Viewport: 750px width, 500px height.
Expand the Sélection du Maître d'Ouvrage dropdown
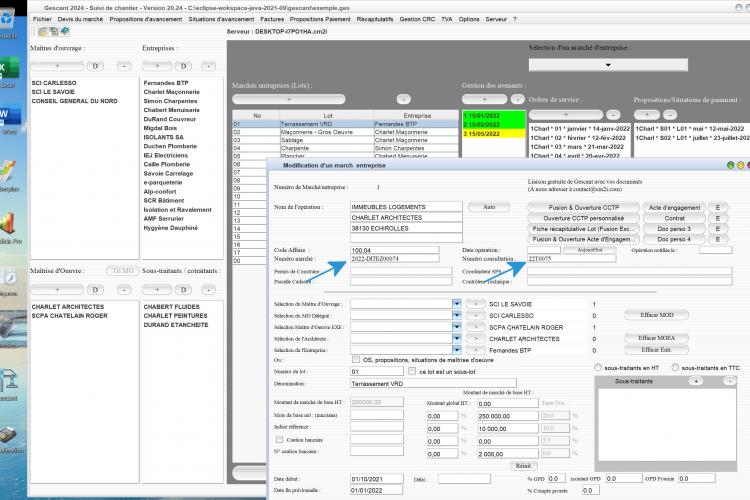tap(456, 304)
